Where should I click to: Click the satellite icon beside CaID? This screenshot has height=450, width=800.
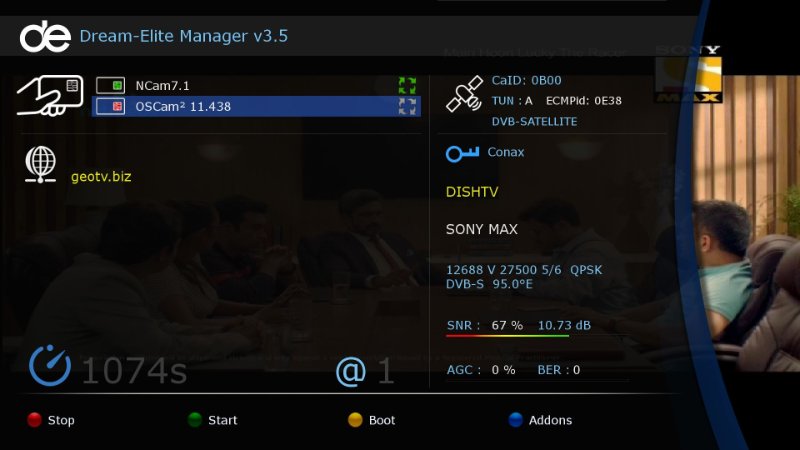[463, 98]
